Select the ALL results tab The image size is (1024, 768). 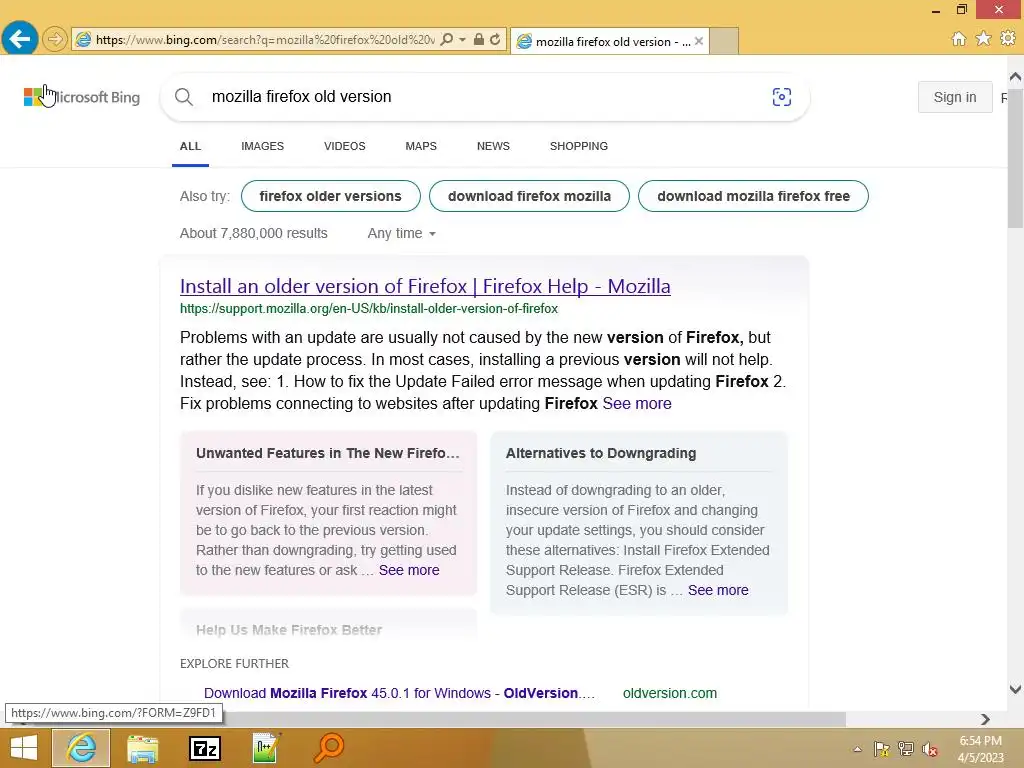190,146
